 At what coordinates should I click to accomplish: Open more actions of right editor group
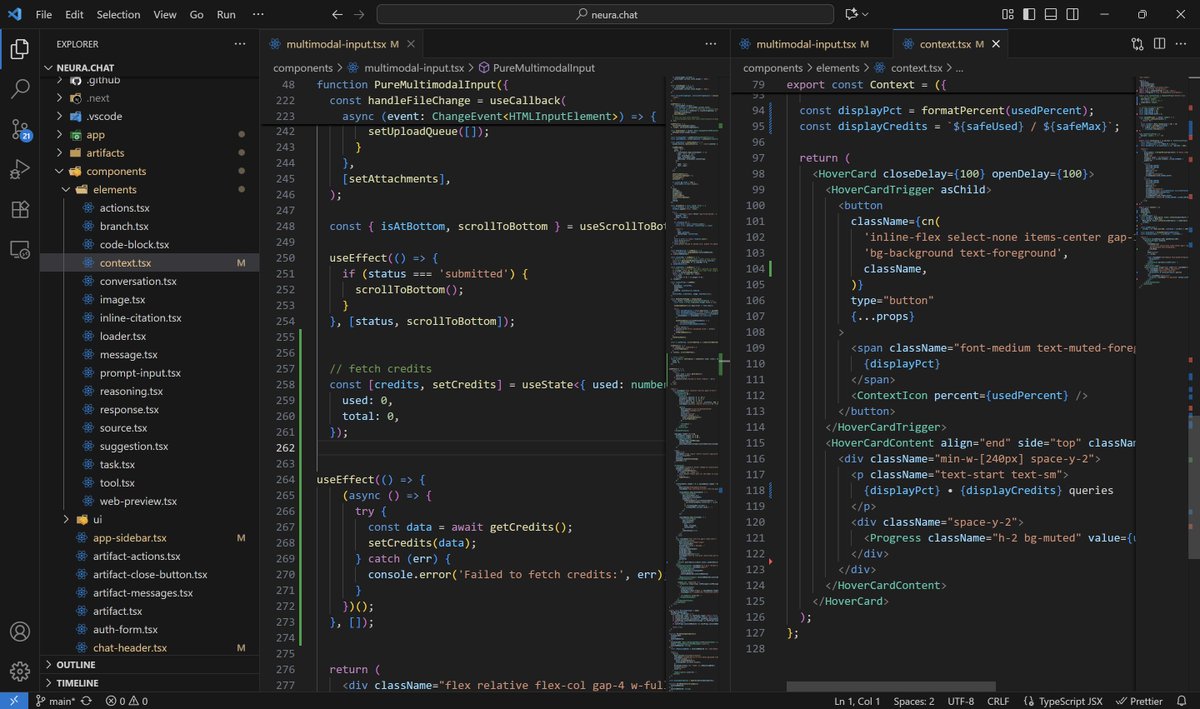pos(1182,45)
